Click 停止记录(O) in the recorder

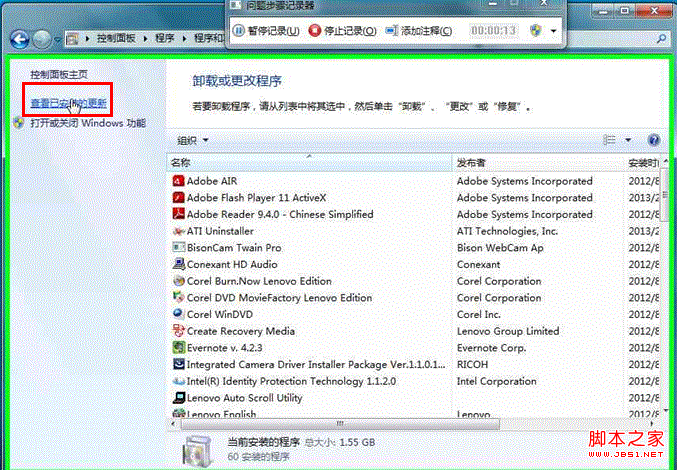343,31
